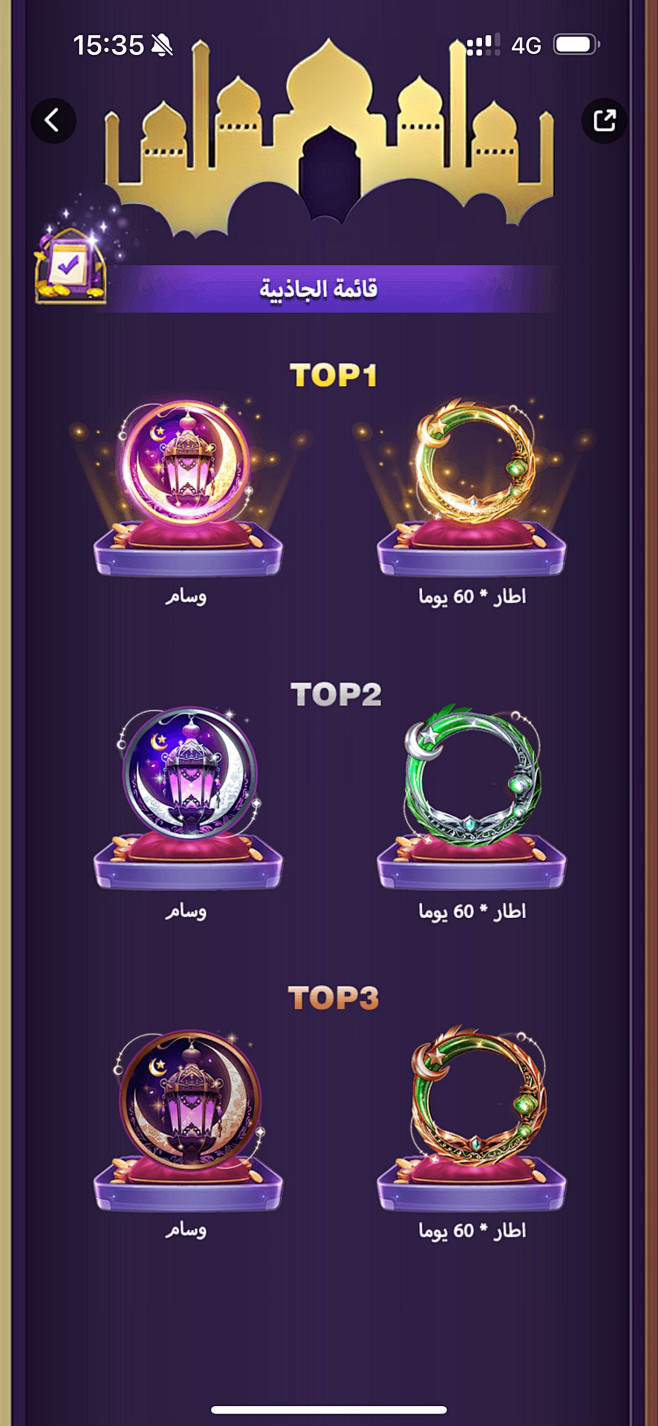Tap وسام label under TOP2 medal
This screenshot has height=1426, width=658.
186,912
